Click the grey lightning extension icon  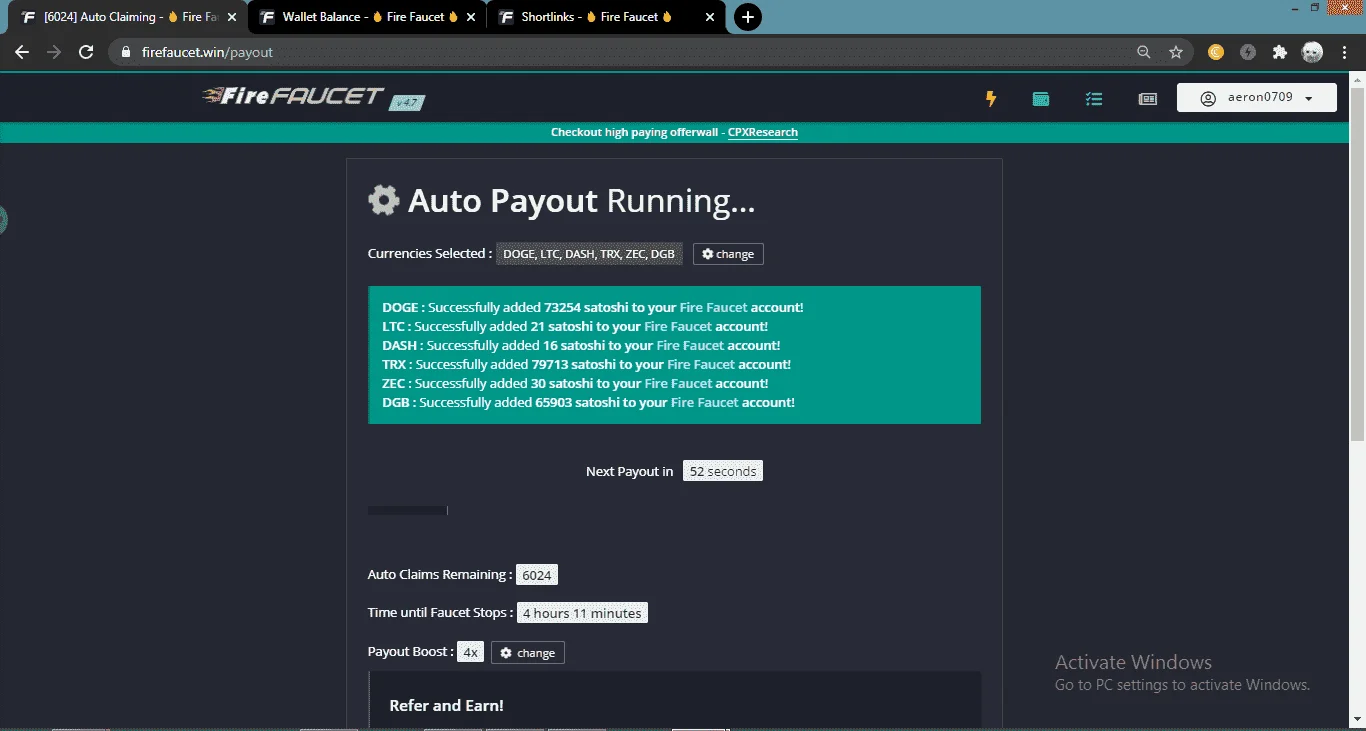1248,52
